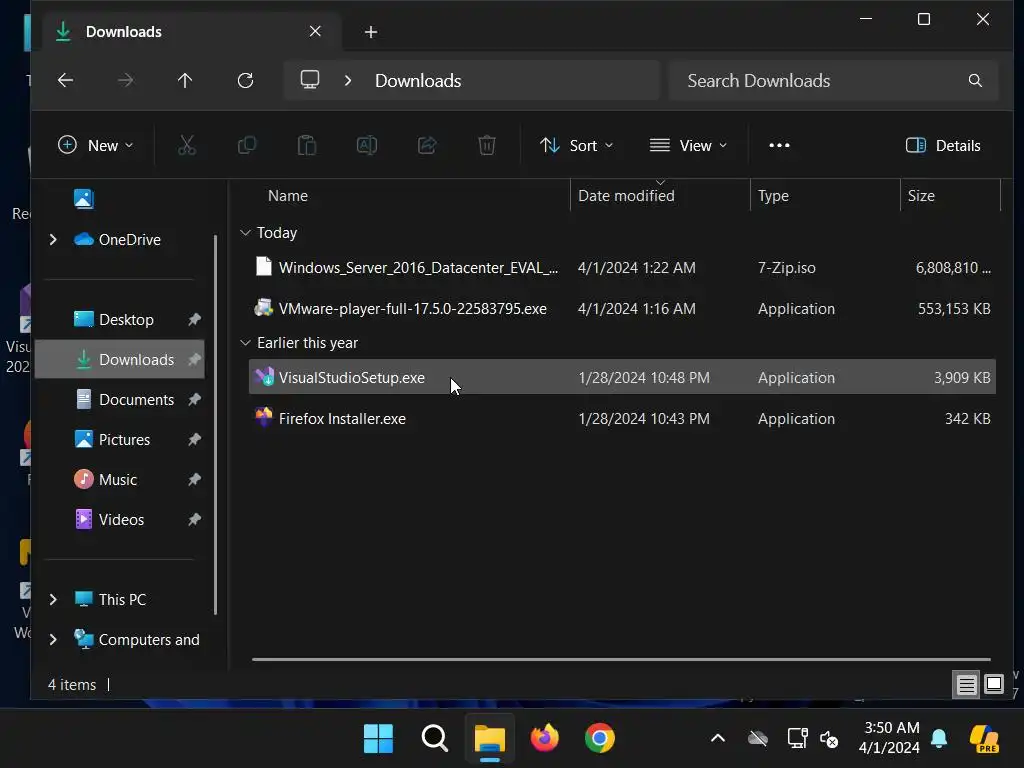1024x768 pixels.
Task: Click the notification bell icon
Action: tap(939, 738)
